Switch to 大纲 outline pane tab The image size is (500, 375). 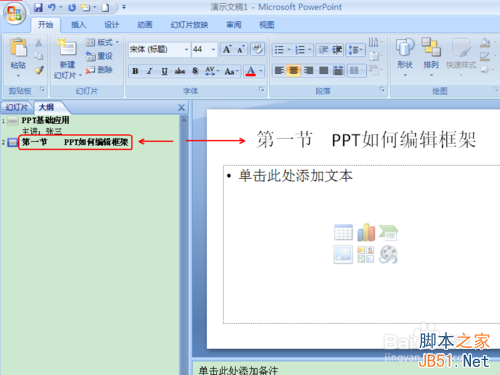[x=47, y=107]
